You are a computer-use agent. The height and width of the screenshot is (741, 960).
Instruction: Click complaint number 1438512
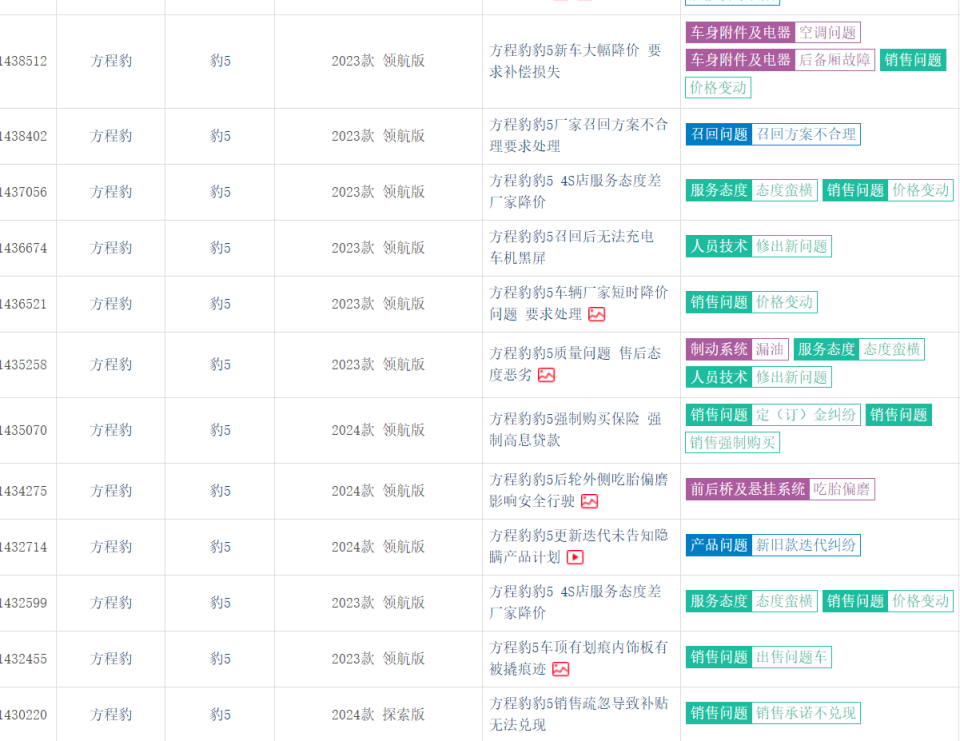pos(23,61)
